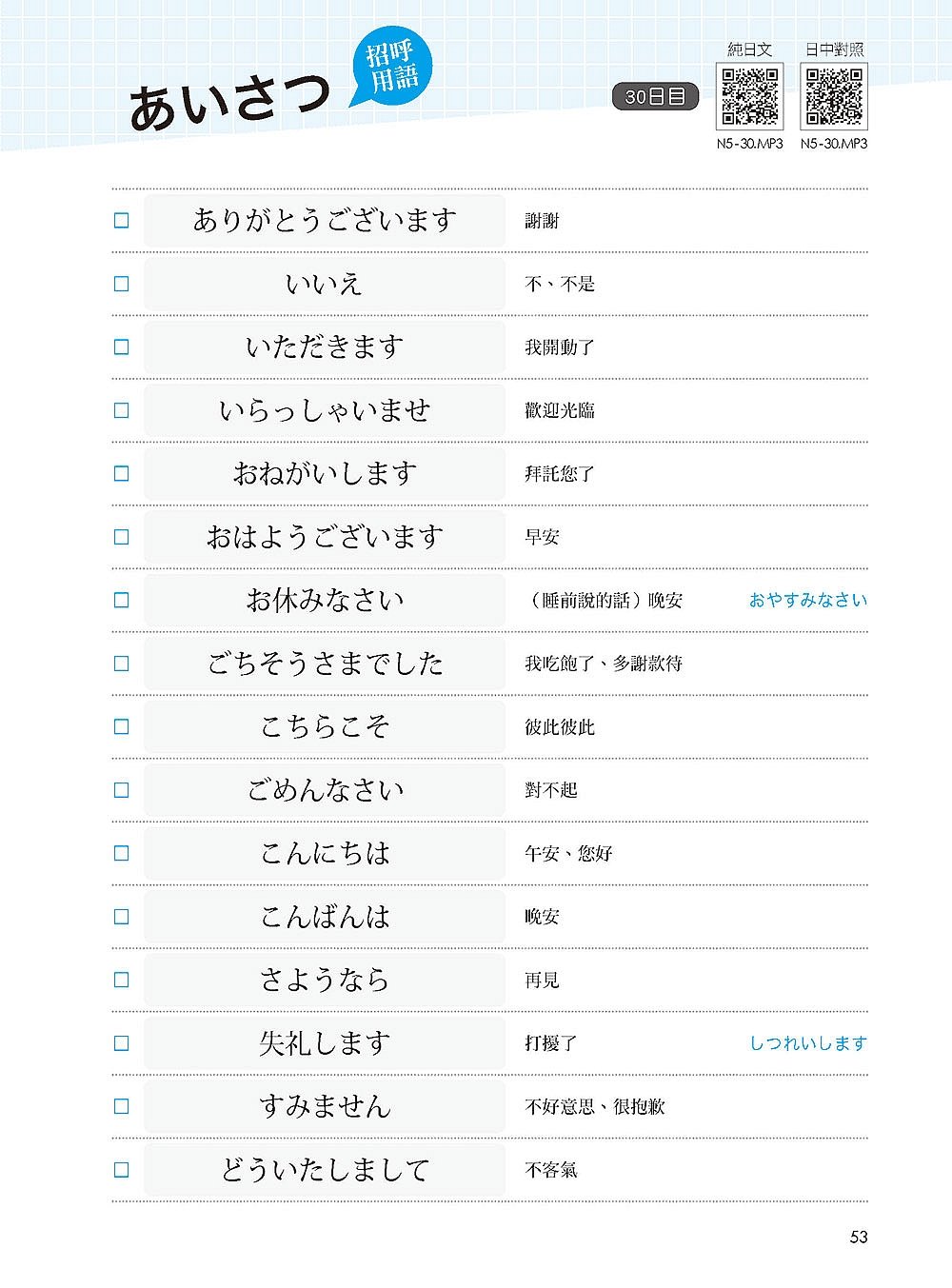Viewport: 952px width, 1288px height.
Task: Check the box beside ありがとうございます
Action: coord(122,221)
